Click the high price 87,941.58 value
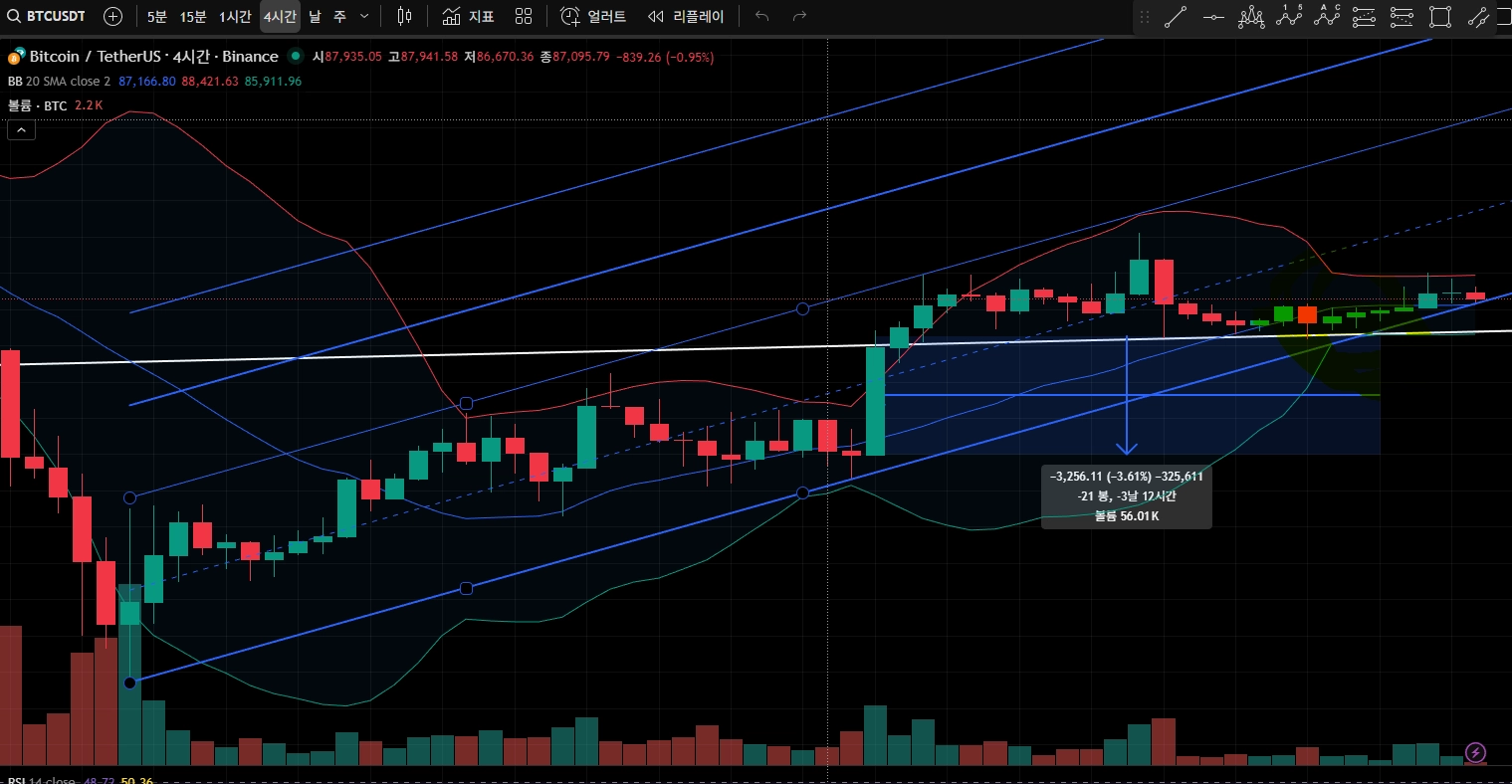 (429, 58)
